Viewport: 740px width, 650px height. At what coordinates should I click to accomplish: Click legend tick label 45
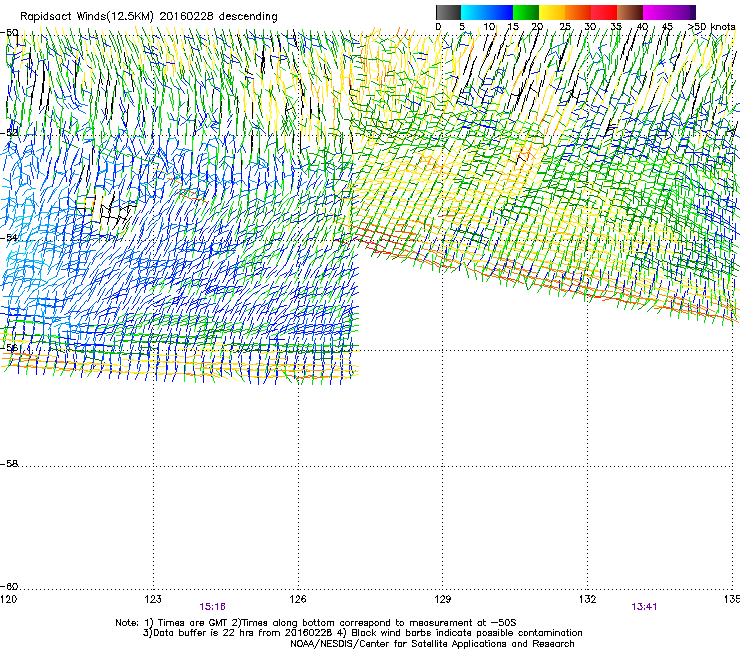pyautogui.click(x=667, y=27)
